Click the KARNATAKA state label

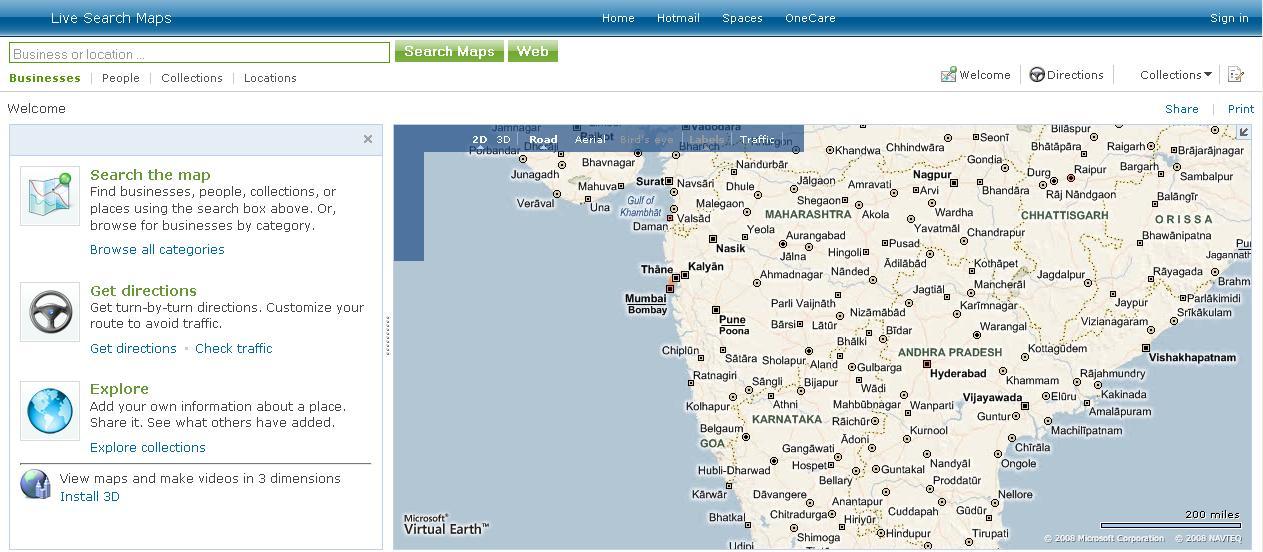(786, 419)
